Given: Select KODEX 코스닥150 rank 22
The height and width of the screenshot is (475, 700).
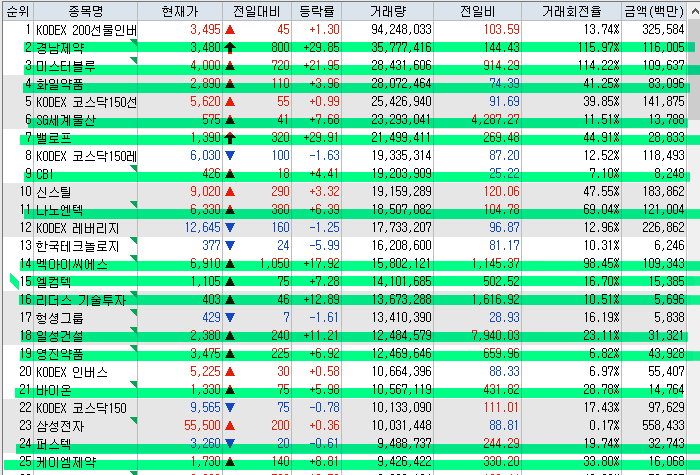Looking at the screenshot, I should coord(81,408).
